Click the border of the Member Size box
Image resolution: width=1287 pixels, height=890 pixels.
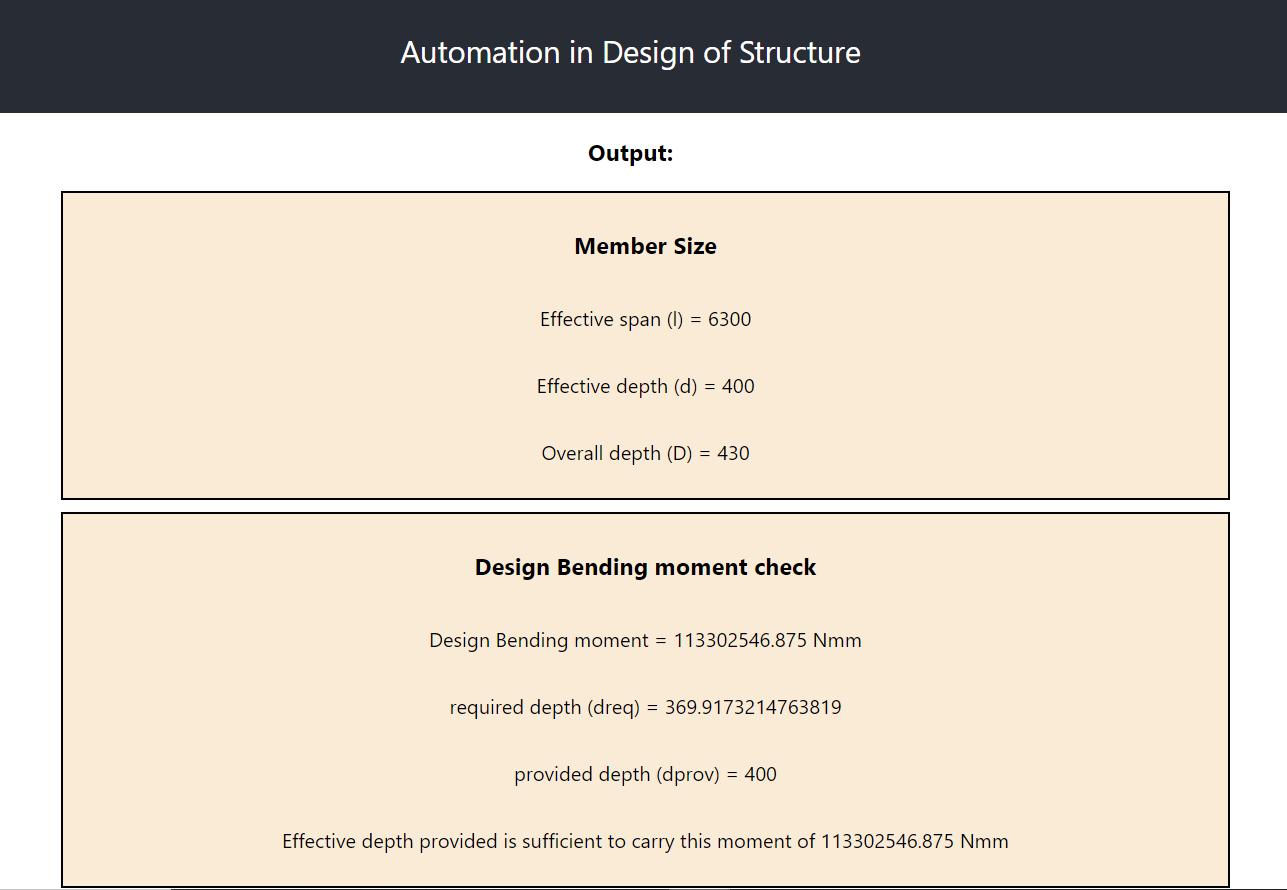[62, 345]
